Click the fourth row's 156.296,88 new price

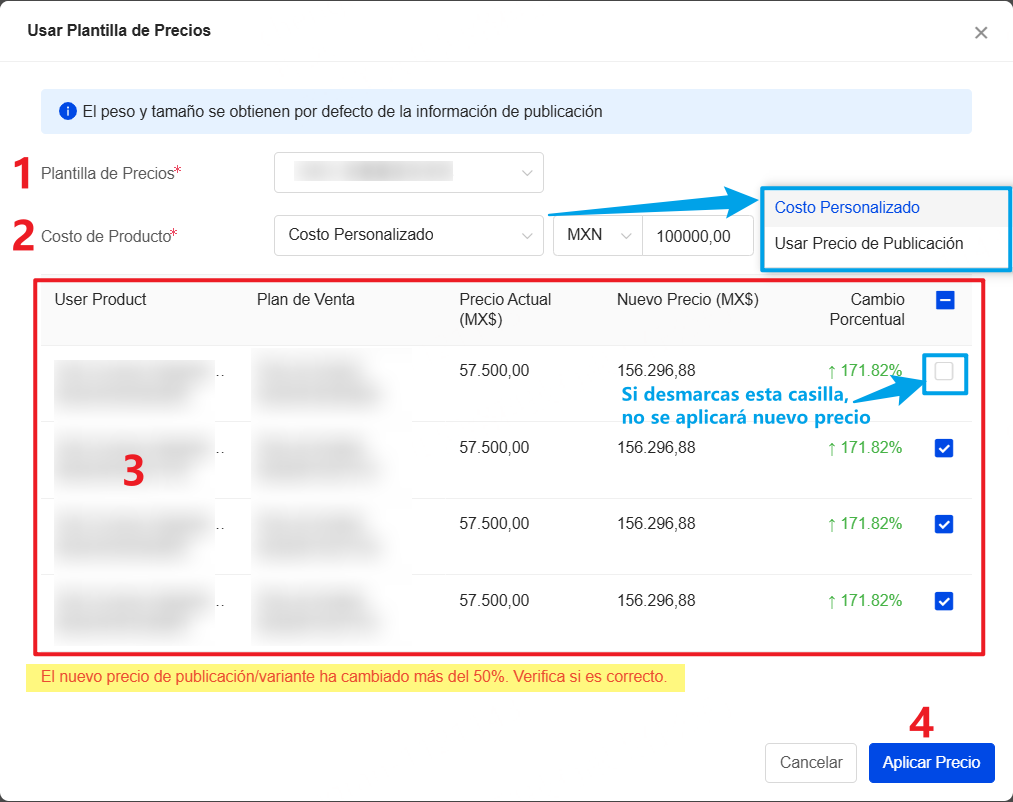click(656, 600)
